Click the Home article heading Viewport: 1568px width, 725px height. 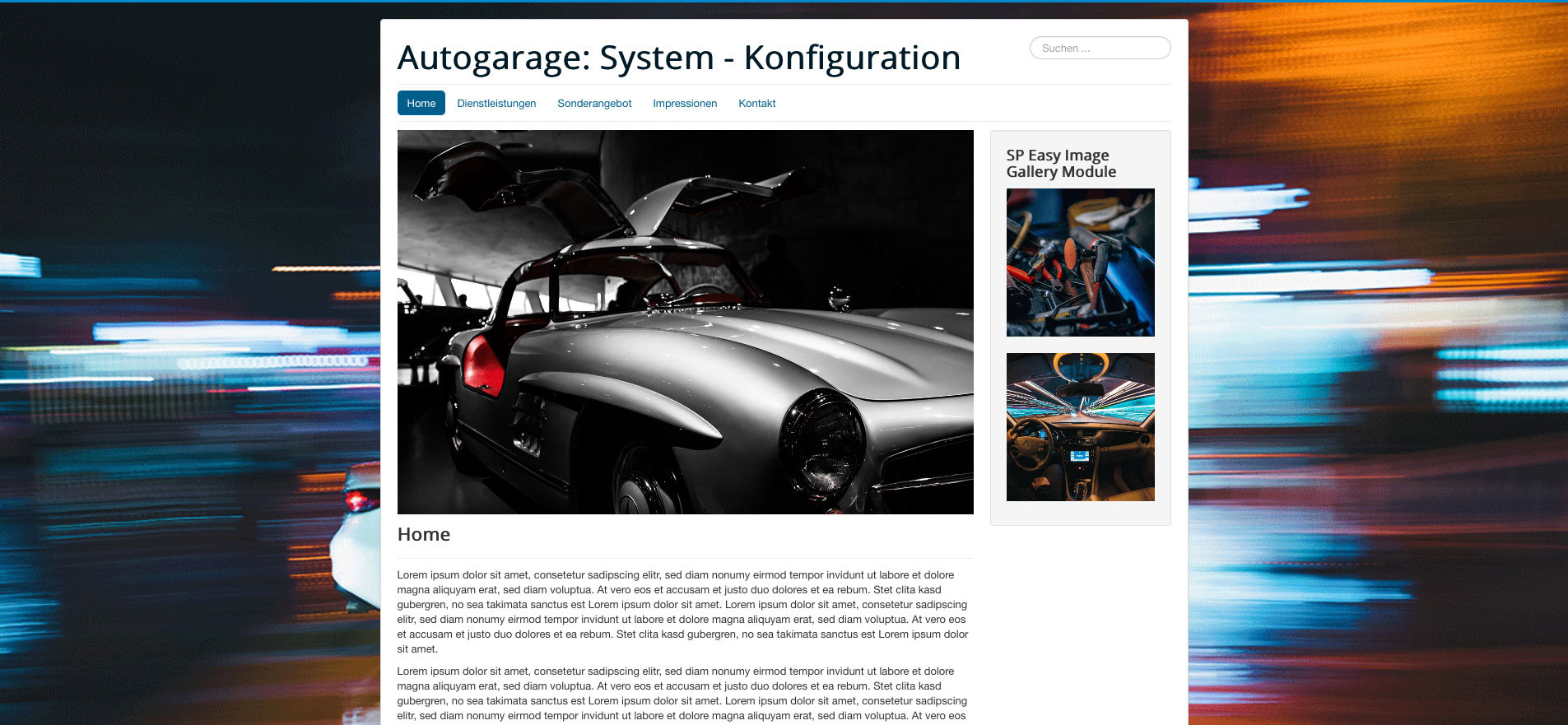(423, 534)
